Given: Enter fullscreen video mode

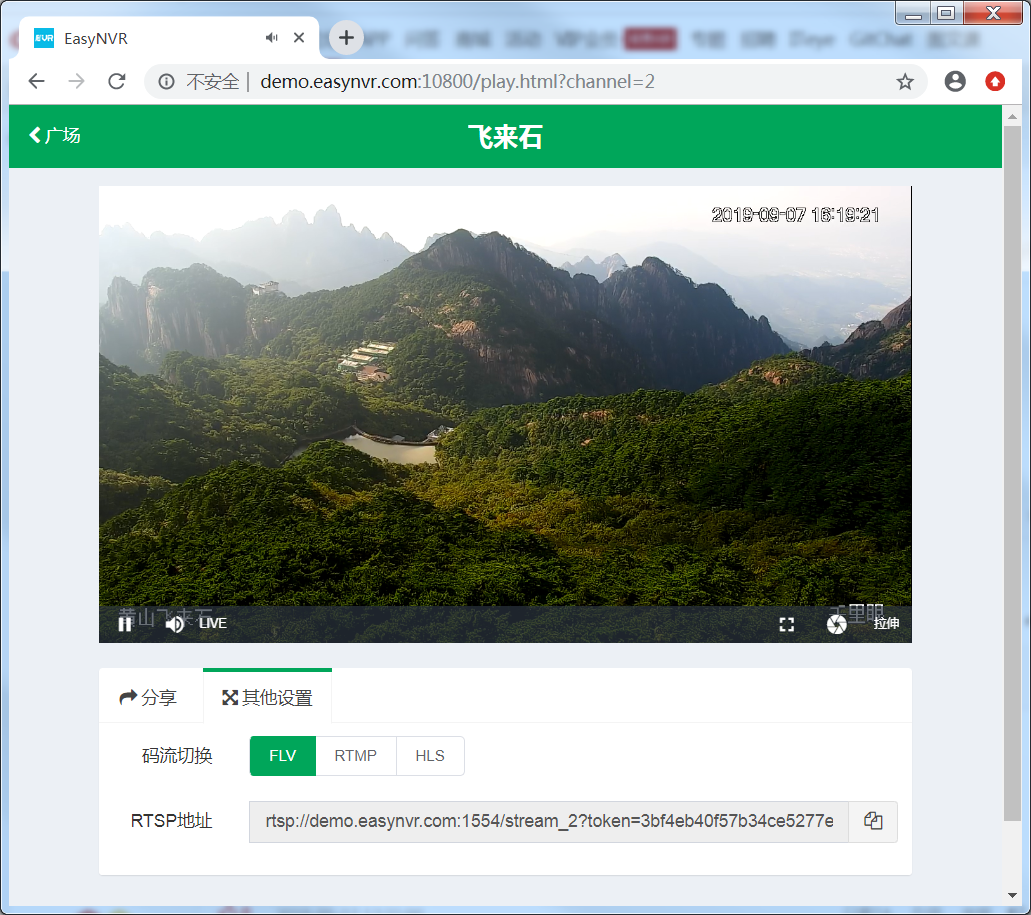Looking at the screenshot, I should pos(787,624).
